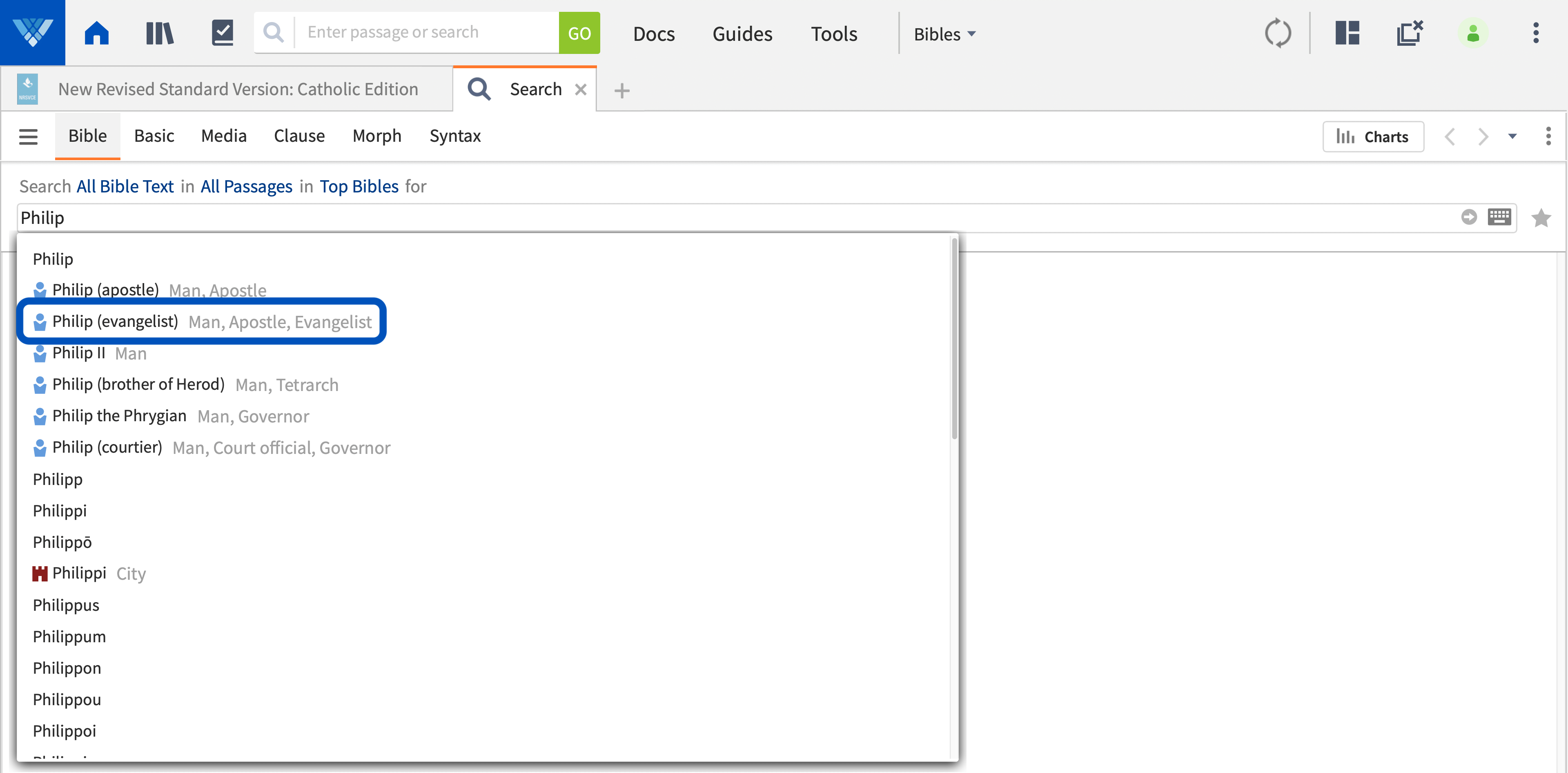
Task: Open the Guides menu
Action: click(x=742, y=34)
